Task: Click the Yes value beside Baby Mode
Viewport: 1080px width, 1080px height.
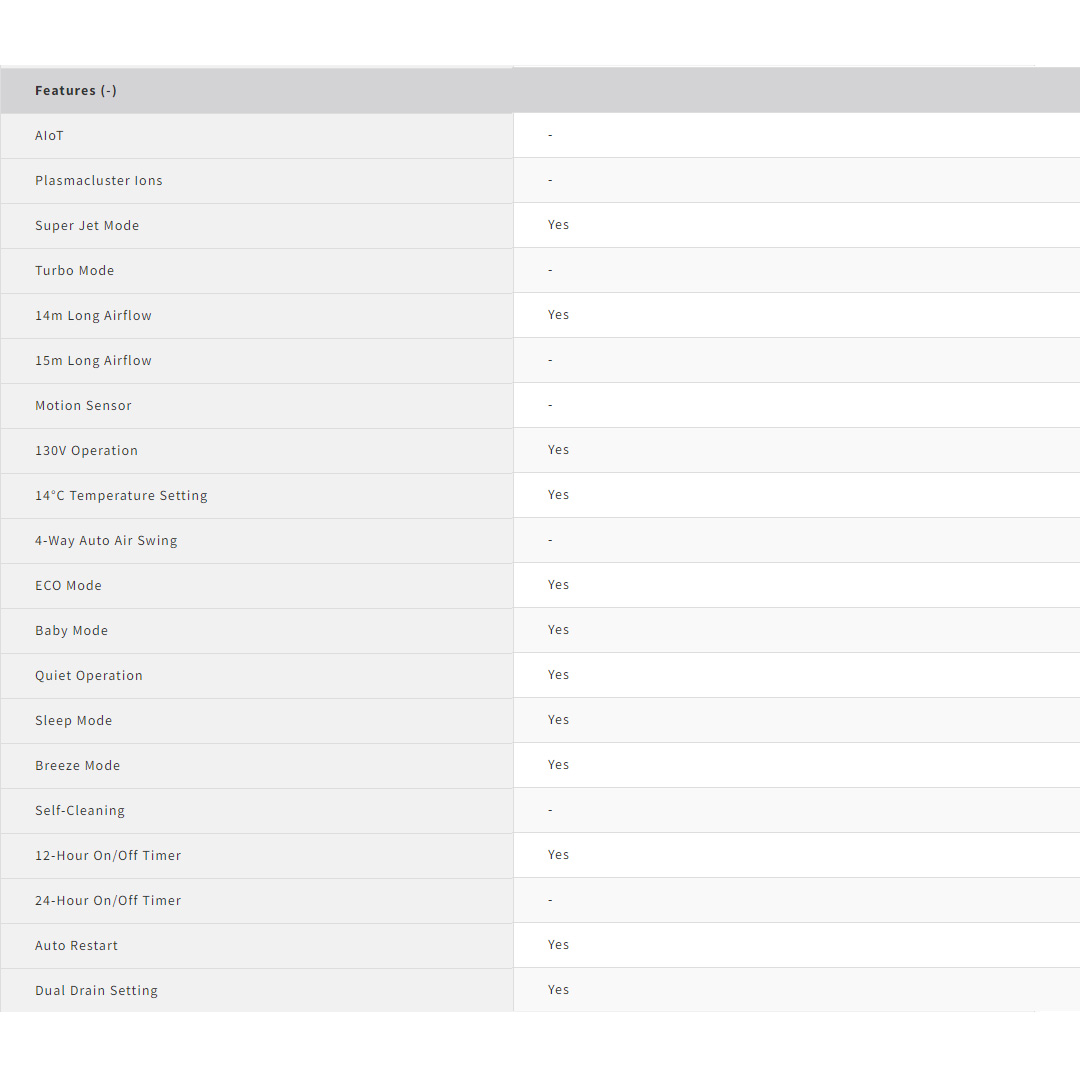Action: tap(558, 630)
